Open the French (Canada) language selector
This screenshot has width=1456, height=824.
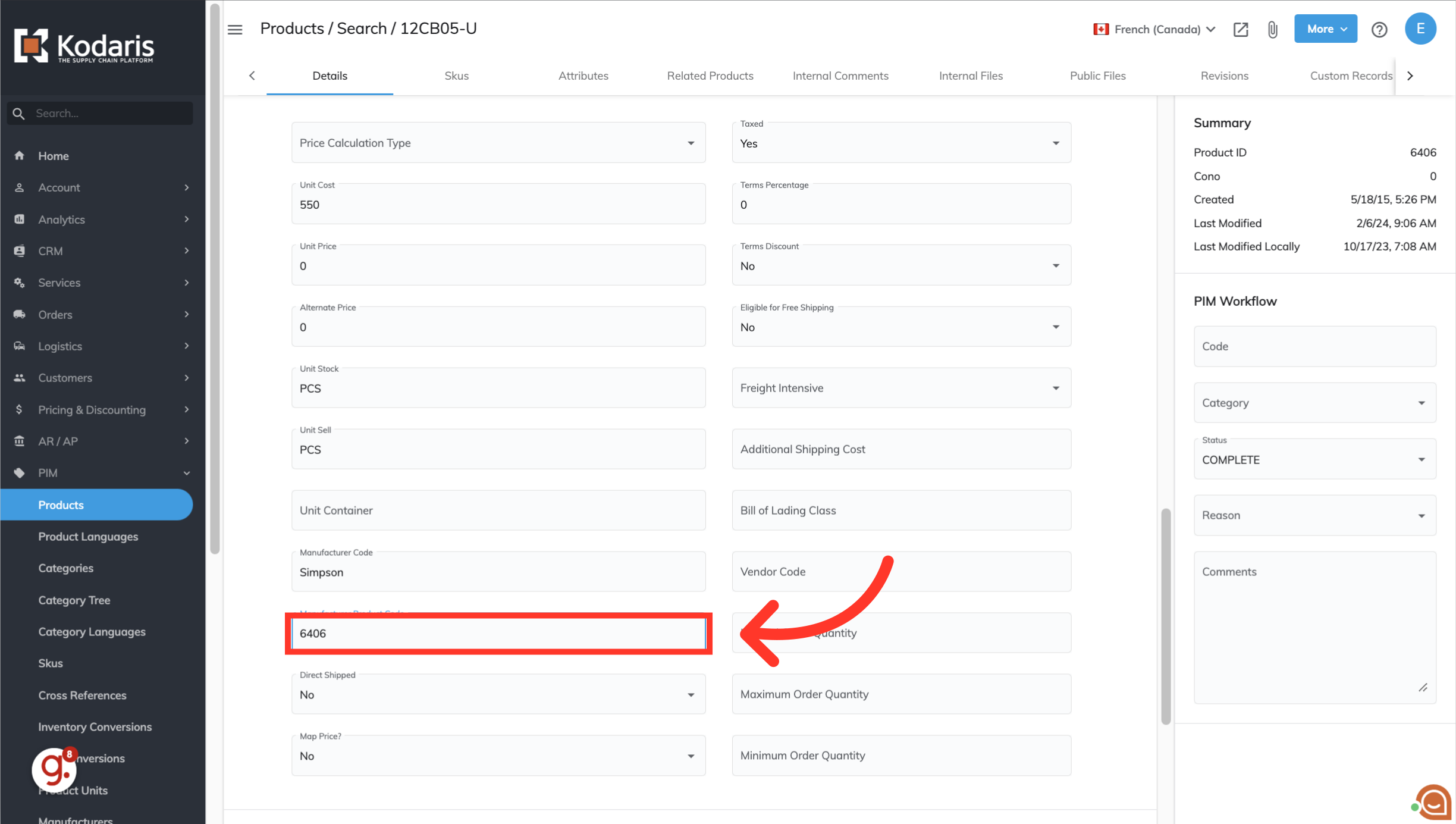tap(1155, 29)
